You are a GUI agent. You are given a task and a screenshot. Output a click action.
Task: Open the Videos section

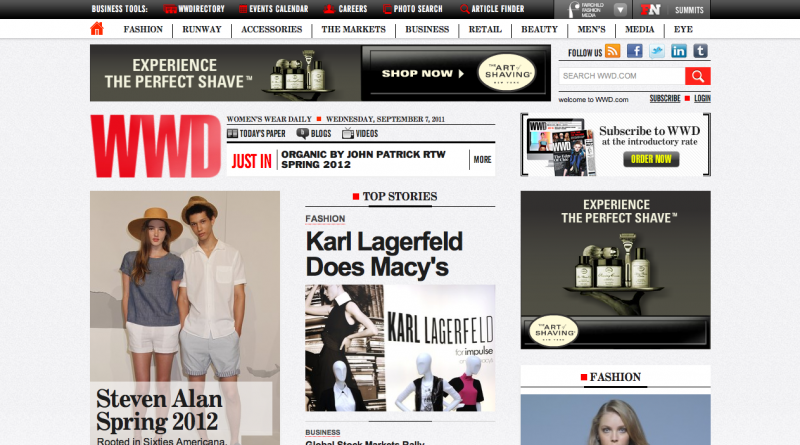(x=360, y=134)
